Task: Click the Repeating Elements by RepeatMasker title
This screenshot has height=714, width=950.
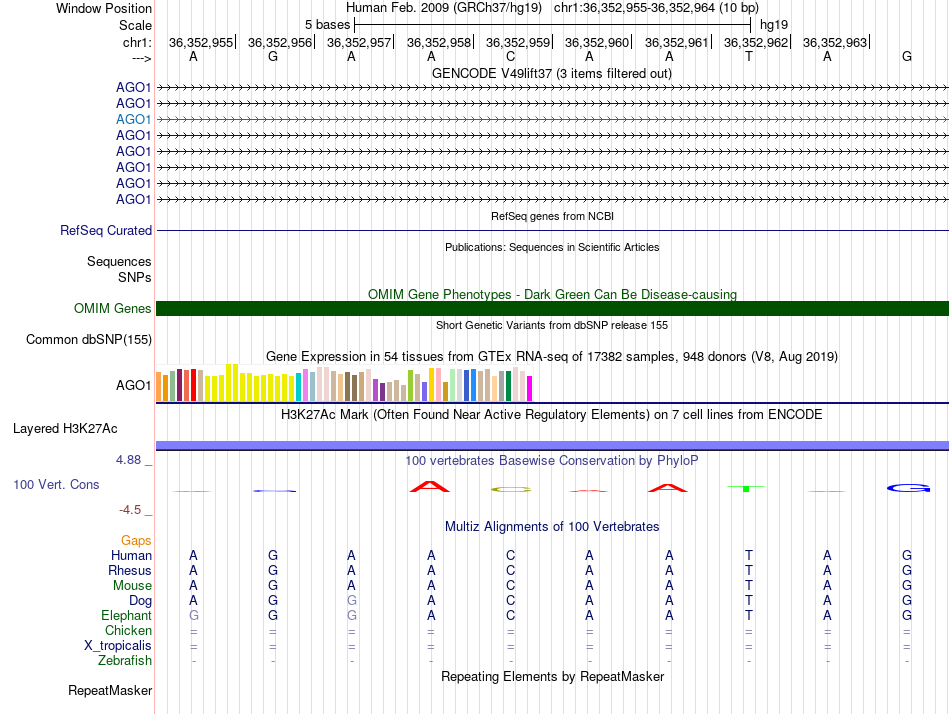Action: (x=552, y=676)
